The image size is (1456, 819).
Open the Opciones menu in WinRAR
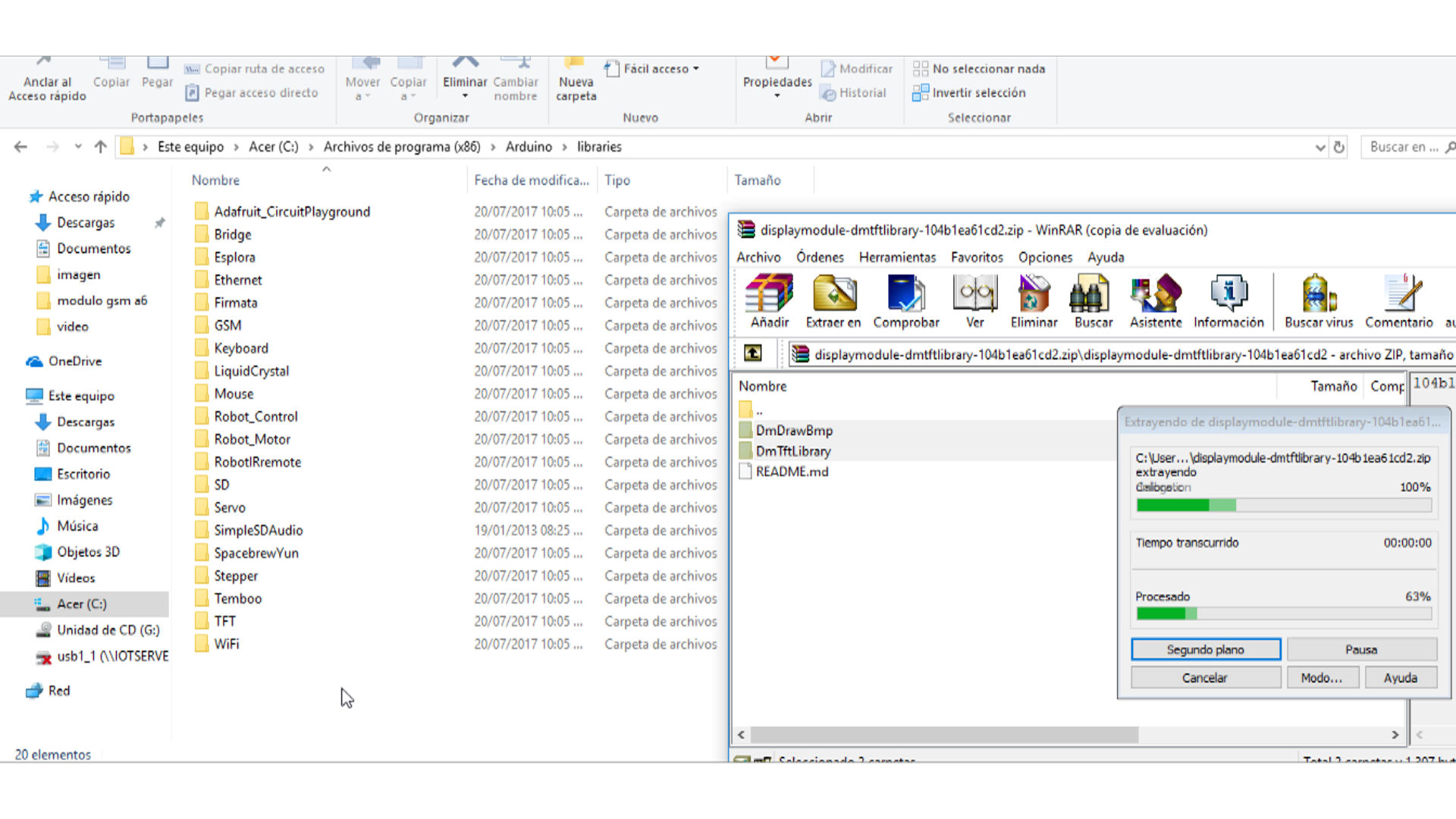(x=1045, y=257)
